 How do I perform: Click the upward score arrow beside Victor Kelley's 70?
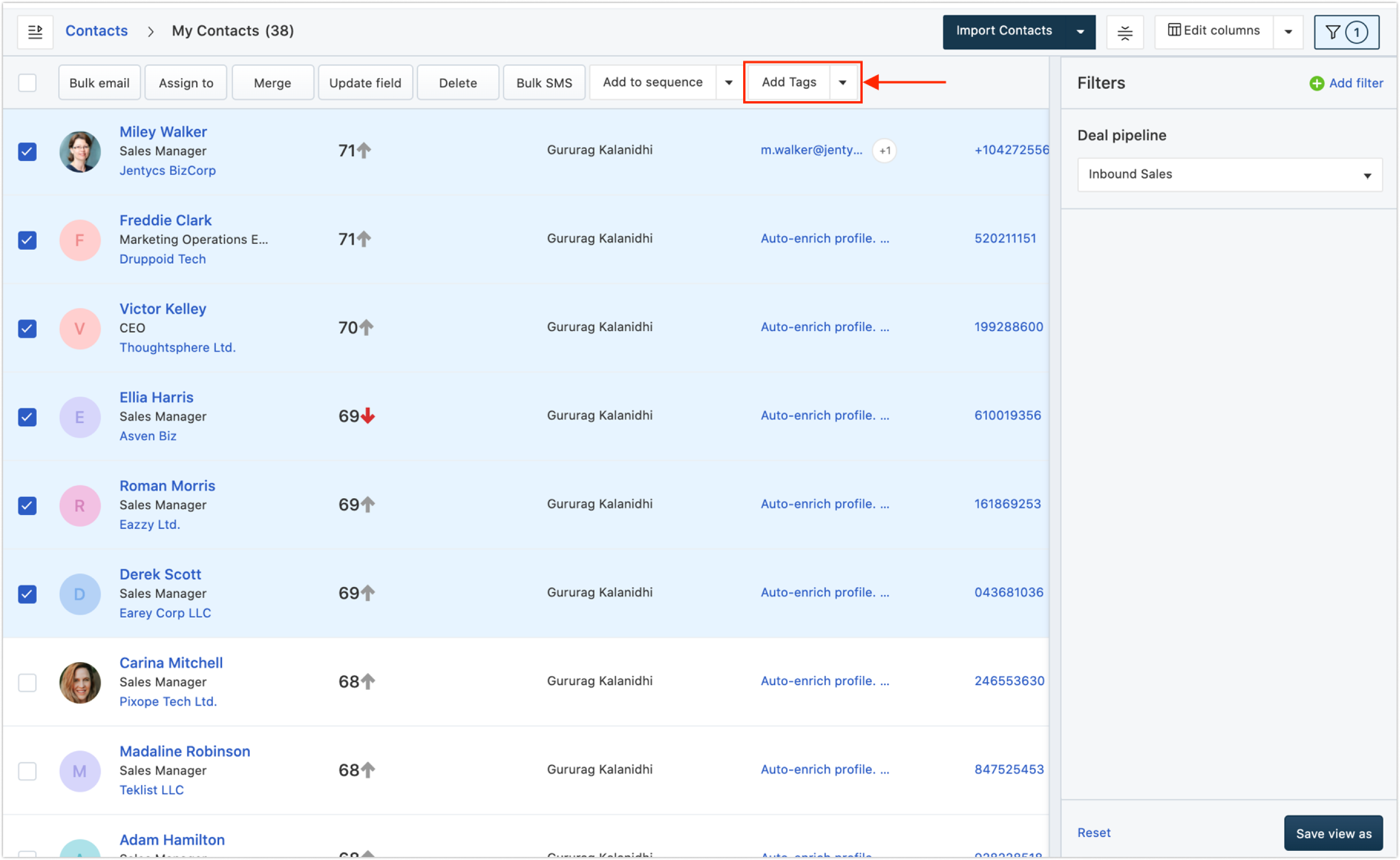tap(367, 328)
